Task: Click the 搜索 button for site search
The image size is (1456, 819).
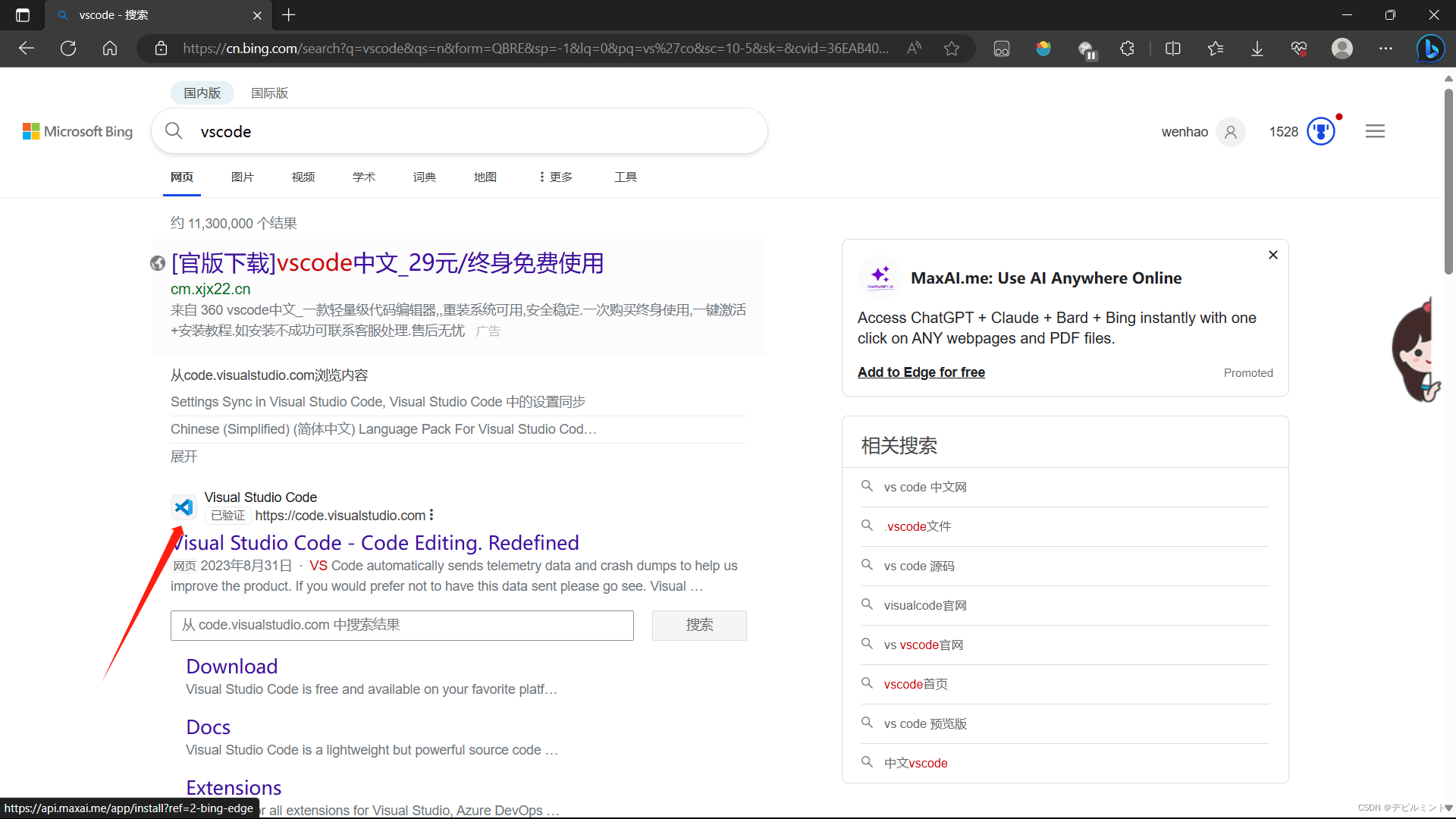Action: click(698, 625)
